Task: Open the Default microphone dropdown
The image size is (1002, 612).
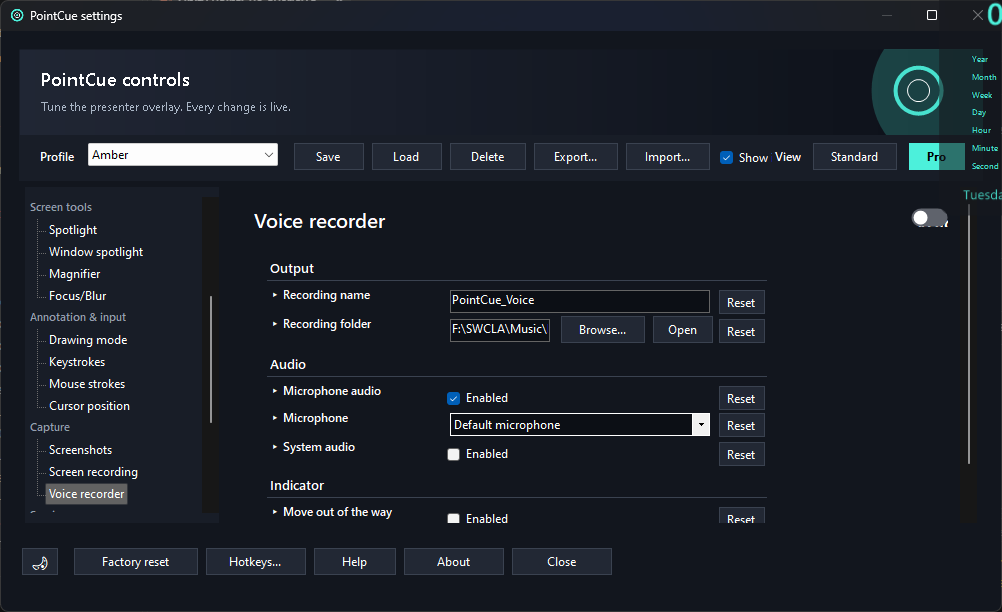Action: (x=580, y=425)
